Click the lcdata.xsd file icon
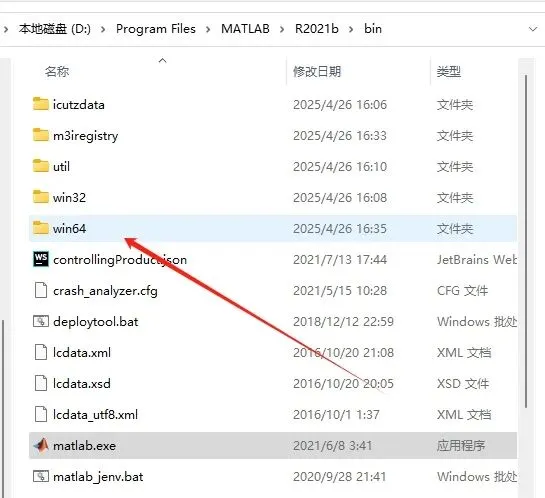The image size is (545, 498). coord(41,383)
